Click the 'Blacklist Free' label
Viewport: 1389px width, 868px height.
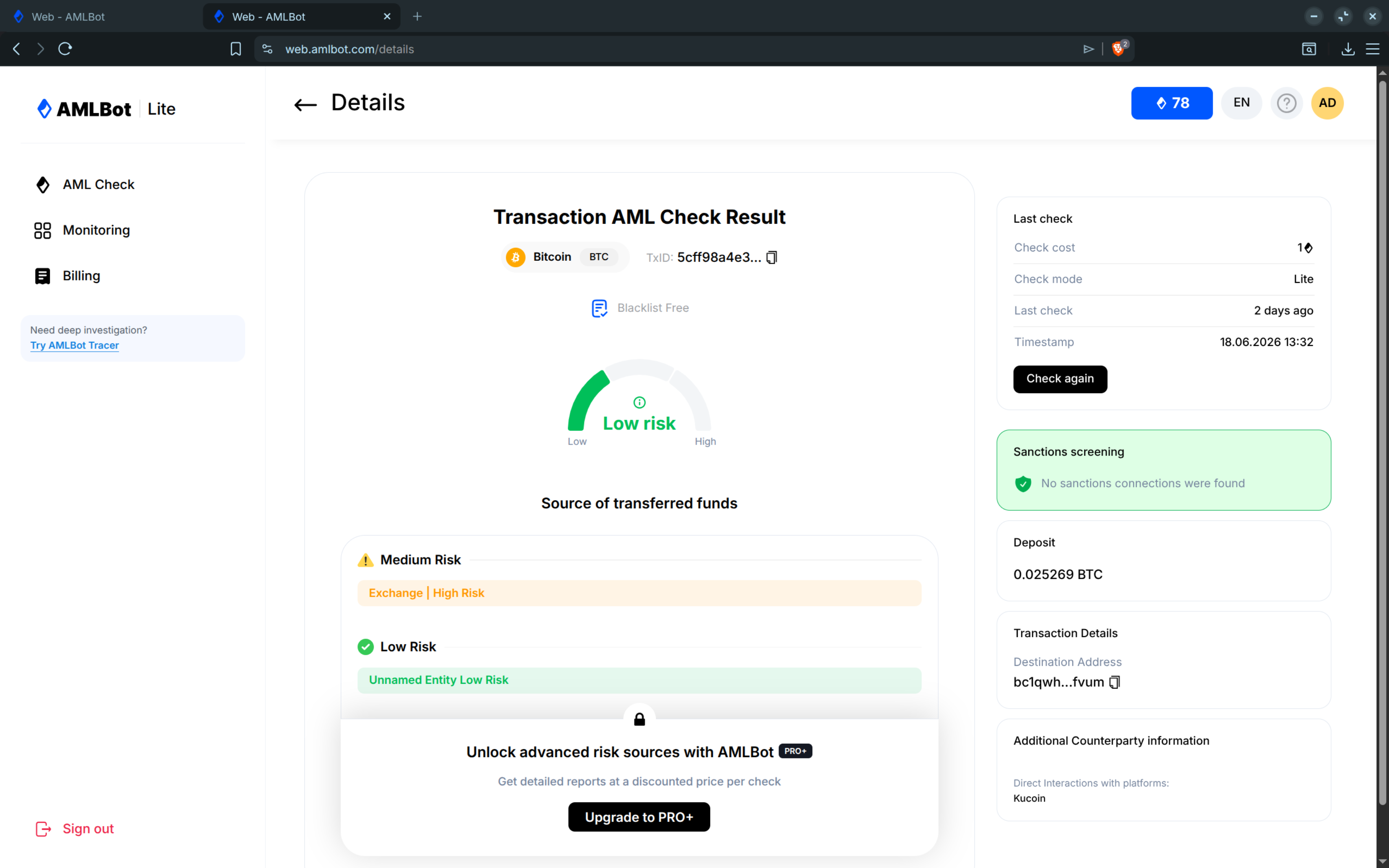653,308
